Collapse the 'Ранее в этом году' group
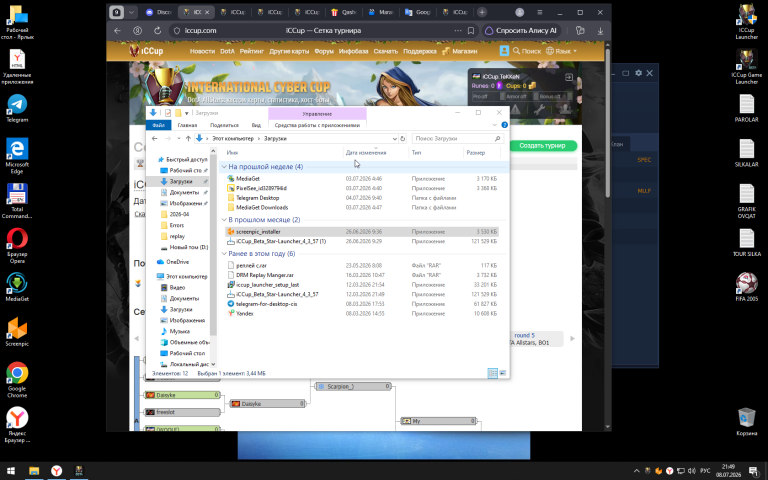Screen dimensions: 768x480 coord(224,253)
